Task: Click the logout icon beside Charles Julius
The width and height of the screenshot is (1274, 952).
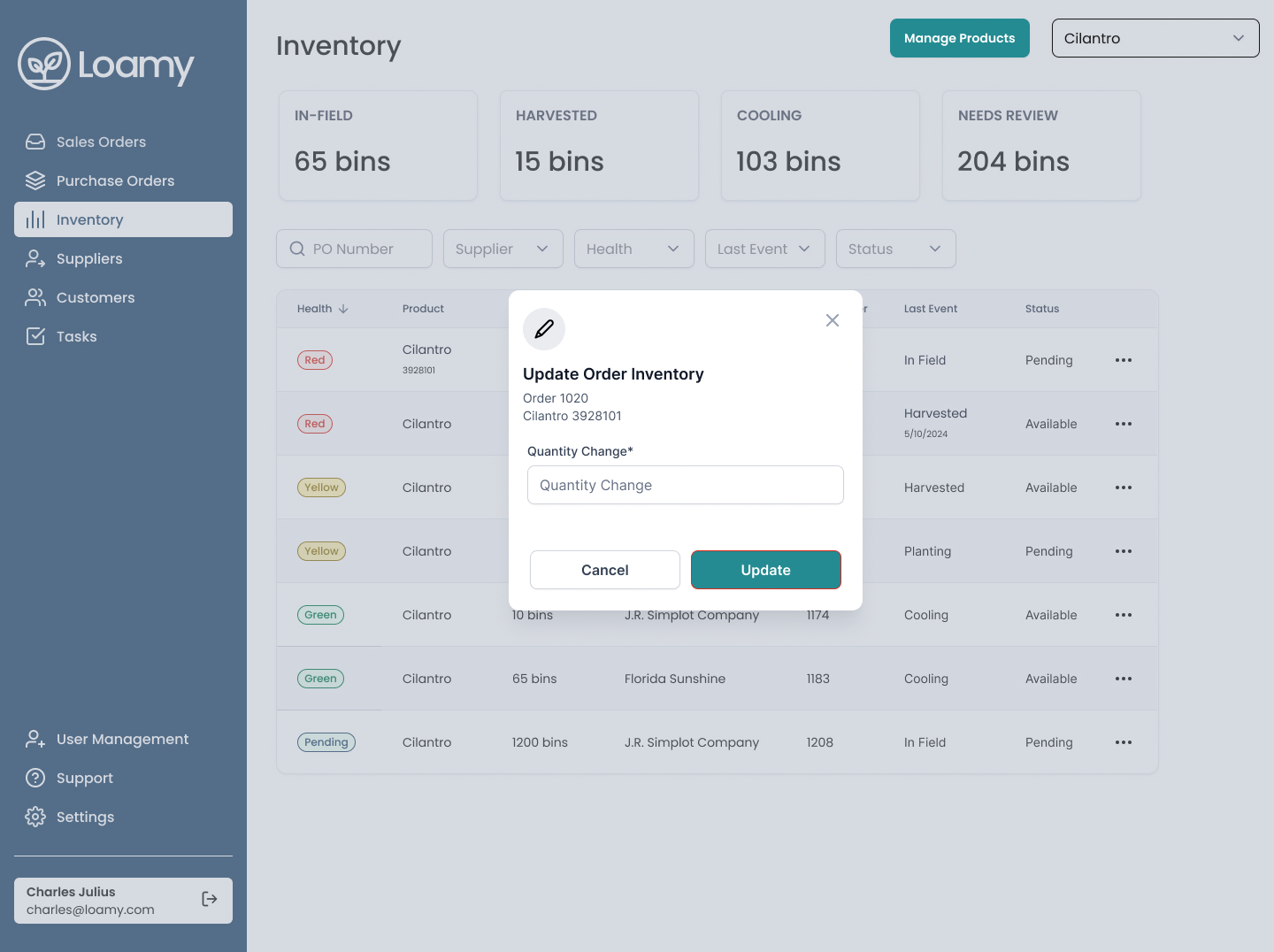Action: point(210,899)
